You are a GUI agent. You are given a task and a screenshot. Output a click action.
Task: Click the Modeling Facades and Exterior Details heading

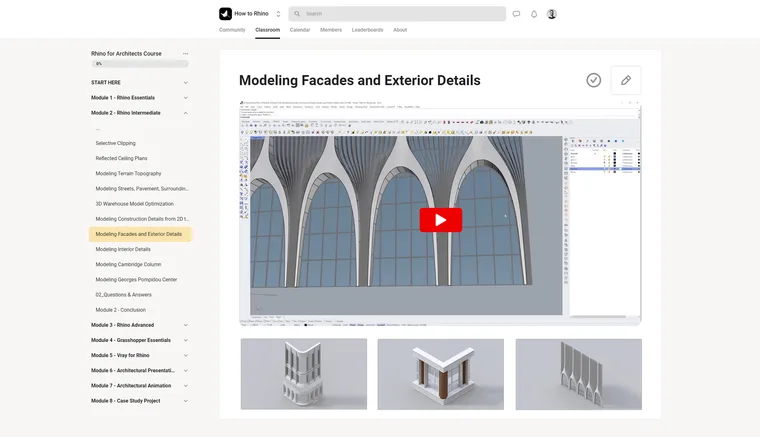[360, 80]
